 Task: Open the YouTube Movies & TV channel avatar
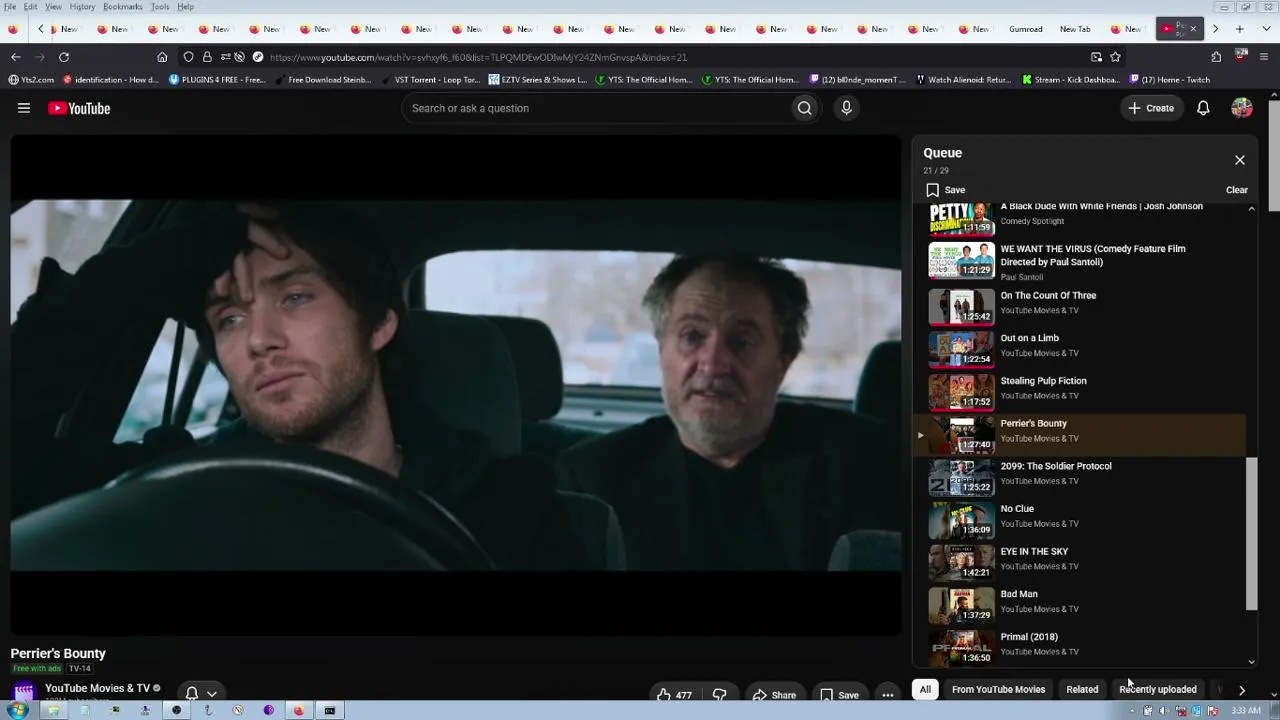(24, 691)
